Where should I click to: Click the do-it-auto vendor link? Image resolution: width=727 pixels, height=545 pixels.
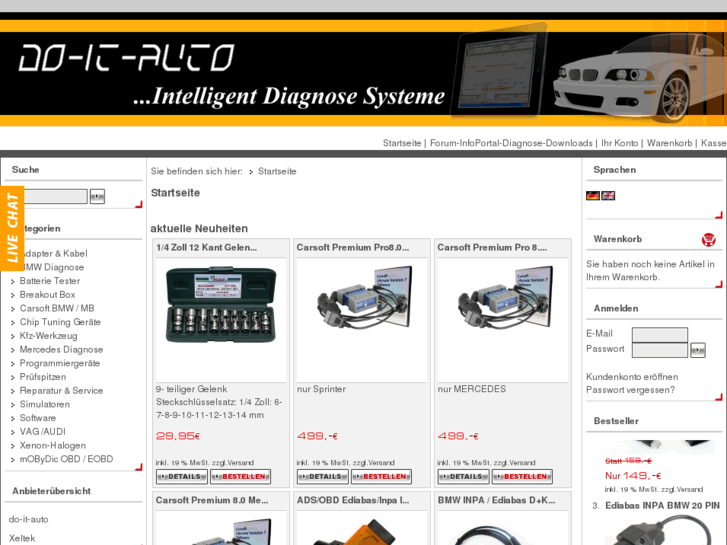pyautogui.click(x=29, y=519)
